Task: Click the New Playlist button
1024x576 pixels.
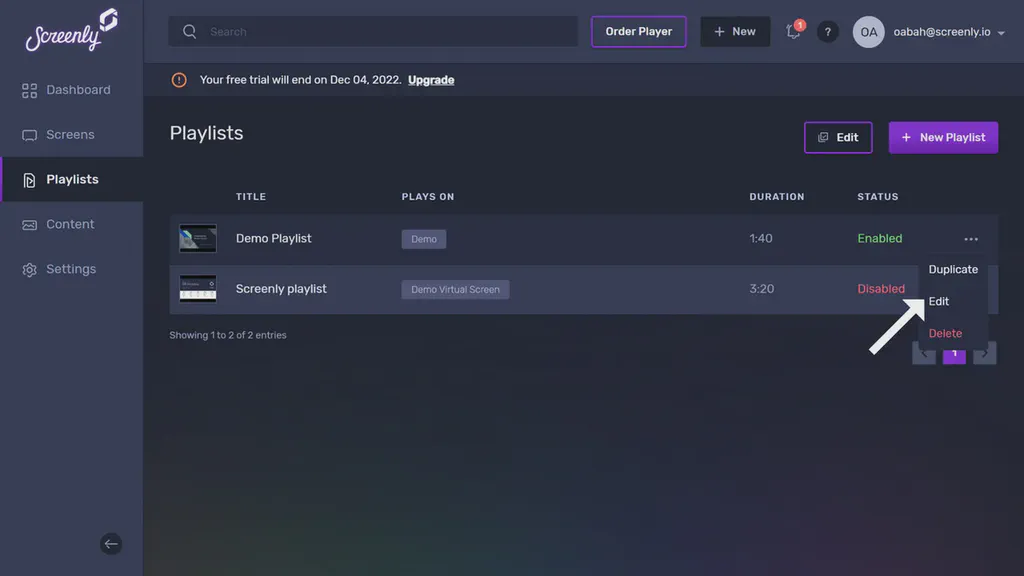Action: pyautogui.click(x=943, y=137)
